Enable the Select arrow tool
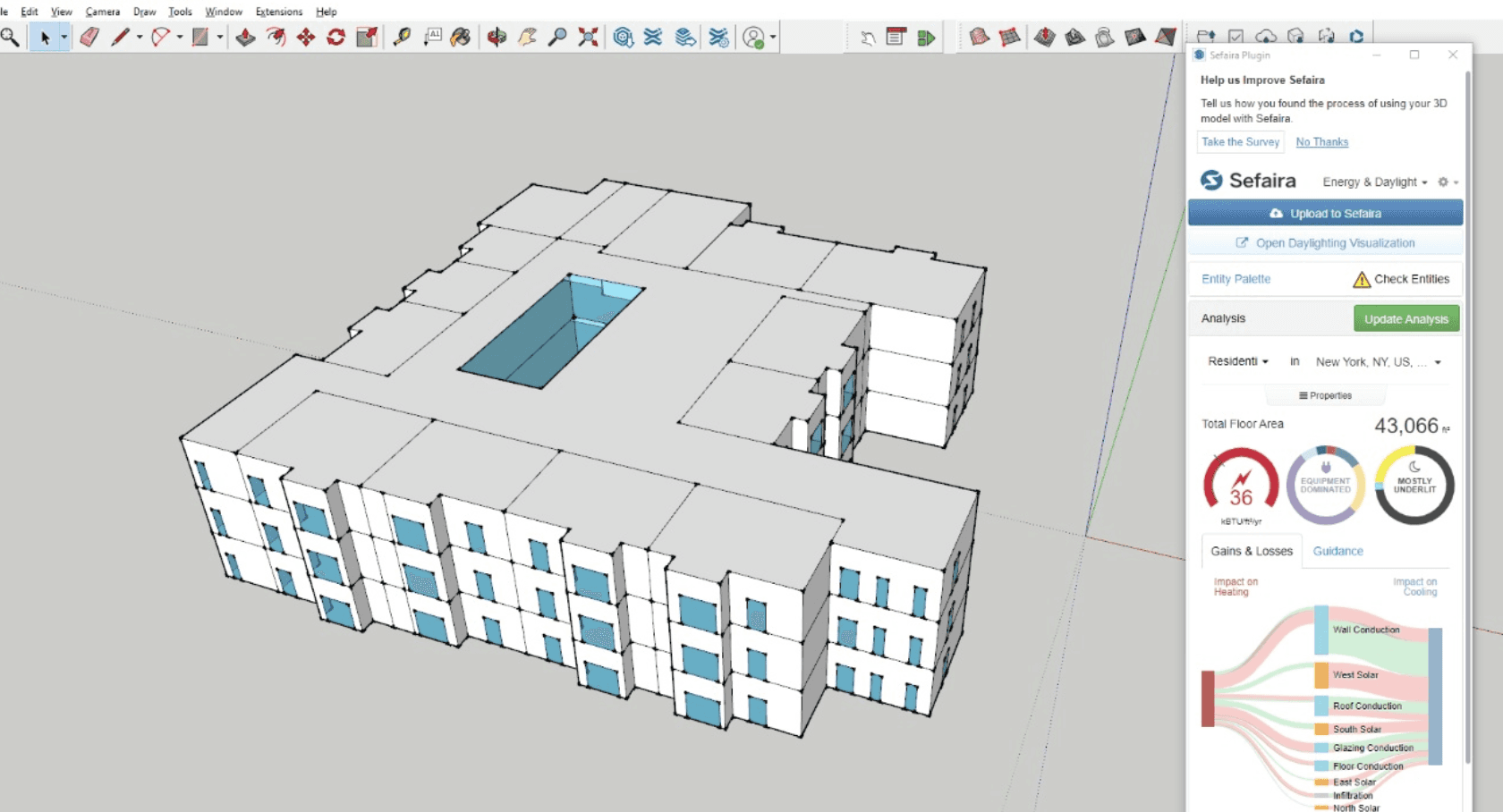1503x812 pixels. 47,38
